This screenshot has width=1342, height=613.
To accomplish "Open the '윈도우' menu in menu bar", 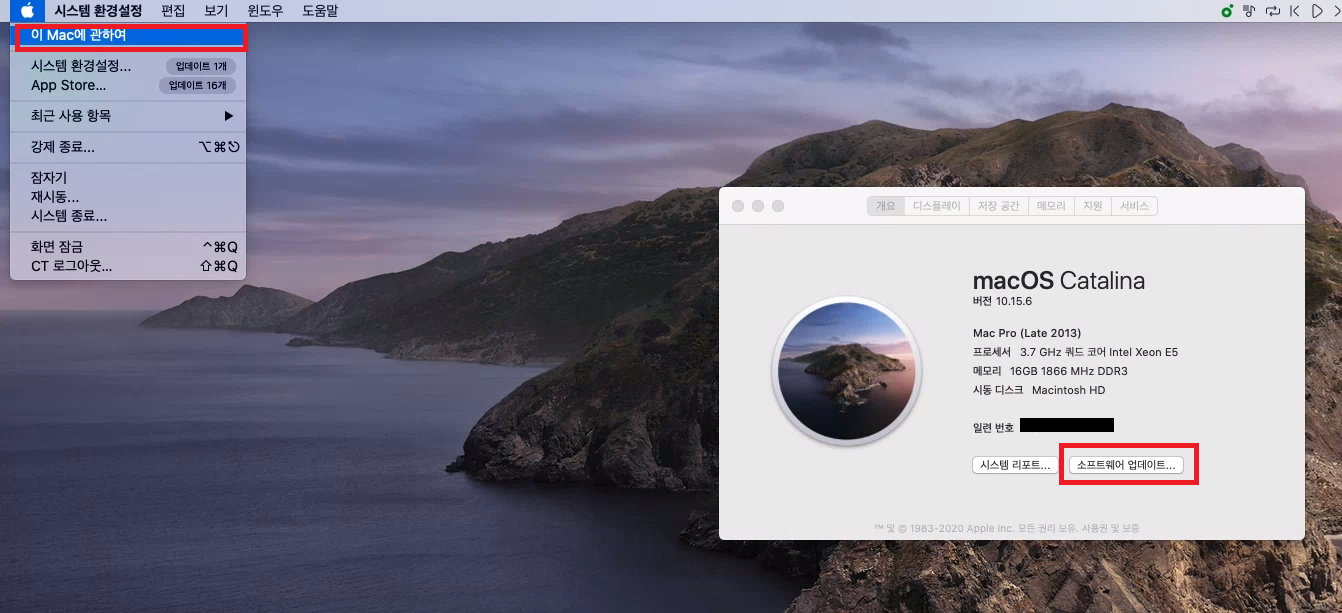I will tap(265, 11).
